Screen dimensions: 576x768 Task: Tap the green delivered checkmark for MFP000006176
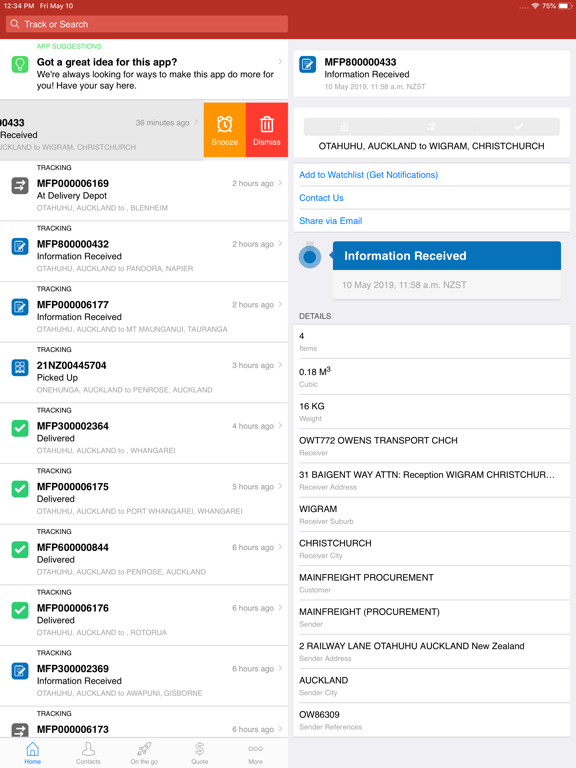pos(20,610)
